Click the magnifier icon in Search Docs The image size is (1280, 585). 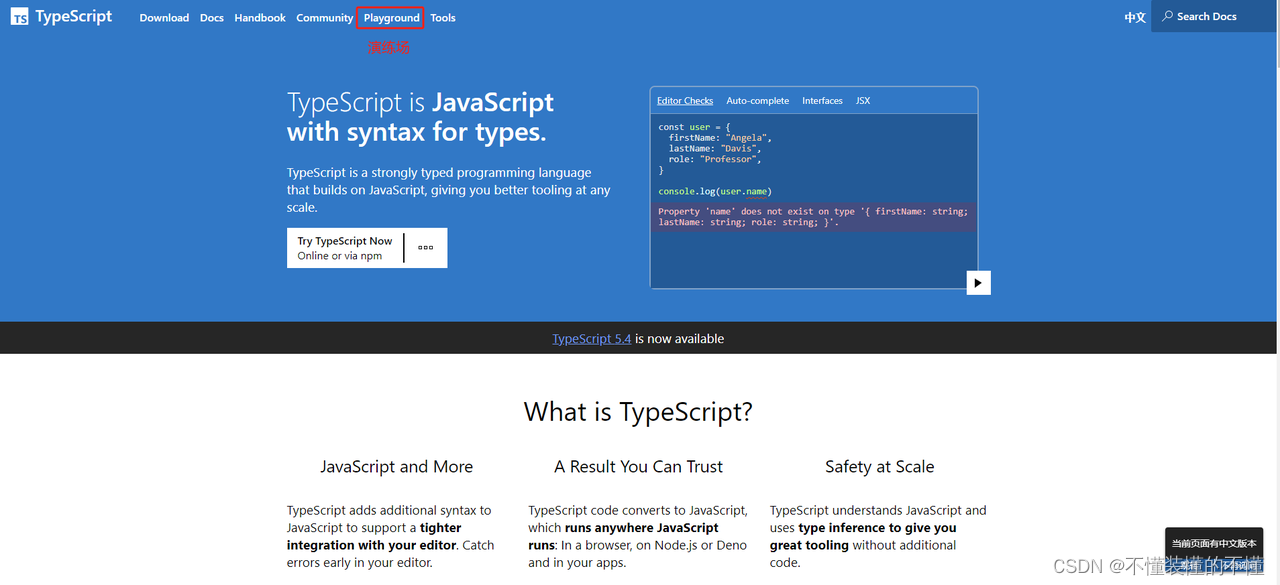pyautogui.click(x=1167, y=16)
